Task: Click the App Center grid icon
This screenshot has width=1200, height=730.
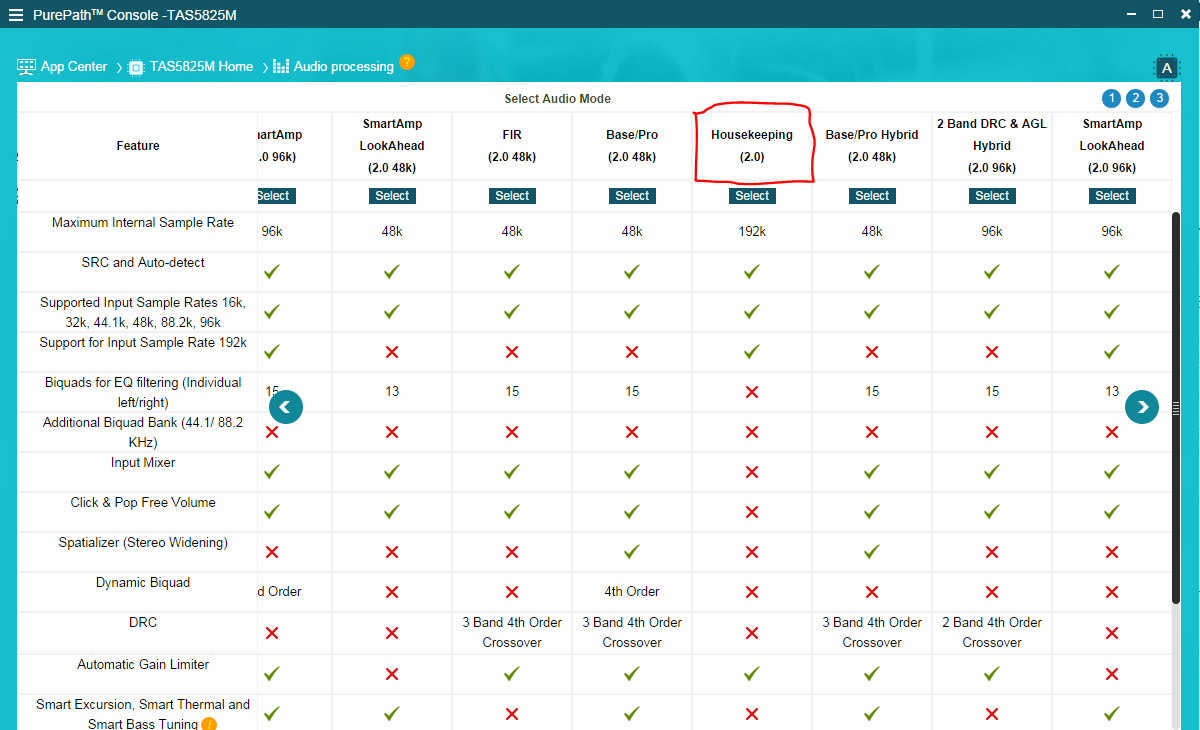Action: click(27, 67)
